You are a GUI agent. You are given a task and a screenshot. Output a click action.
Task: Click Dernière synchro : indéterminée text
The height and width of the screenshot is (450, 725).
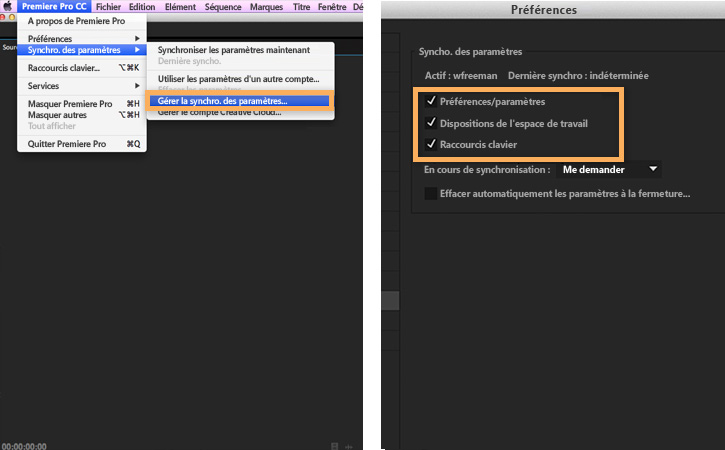click(x=578, y=75)
